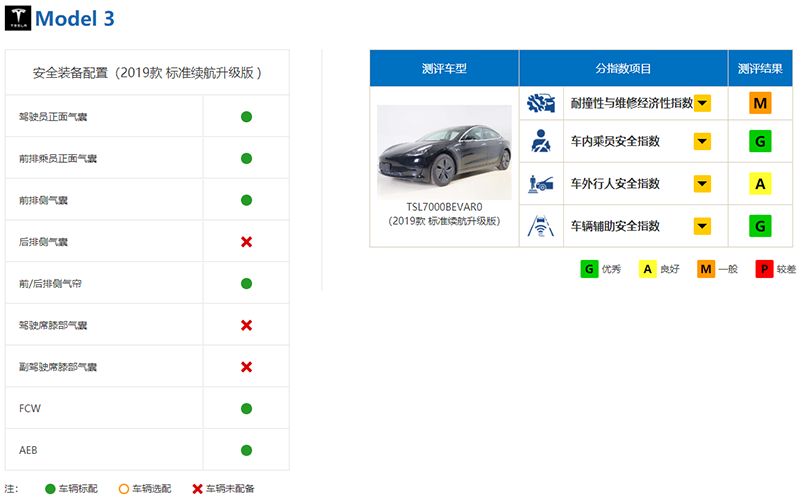
Task: Click the green dot next to FCW
Action: pyautogui.click(x=246, y=408)
